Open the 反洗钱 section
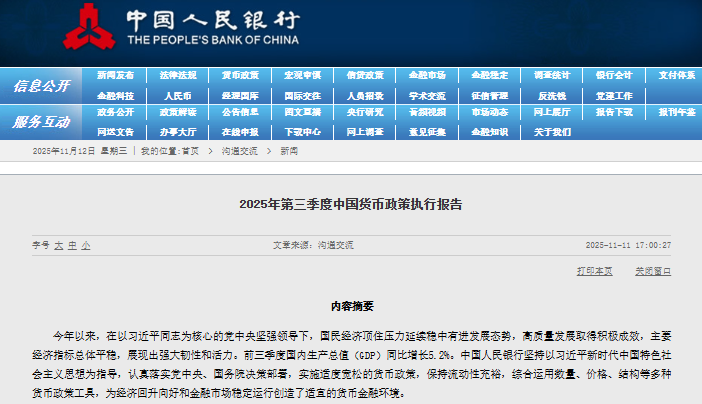The image size is (702, 404). pyautogui.click(x=552, y=96)
